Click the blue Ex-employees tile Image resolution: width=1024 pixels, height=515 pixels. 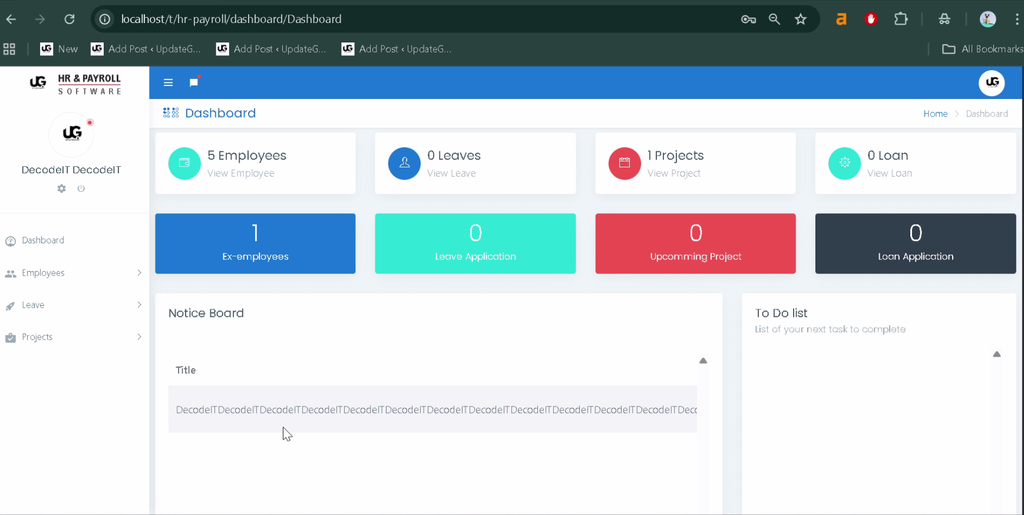pos(255,243)
